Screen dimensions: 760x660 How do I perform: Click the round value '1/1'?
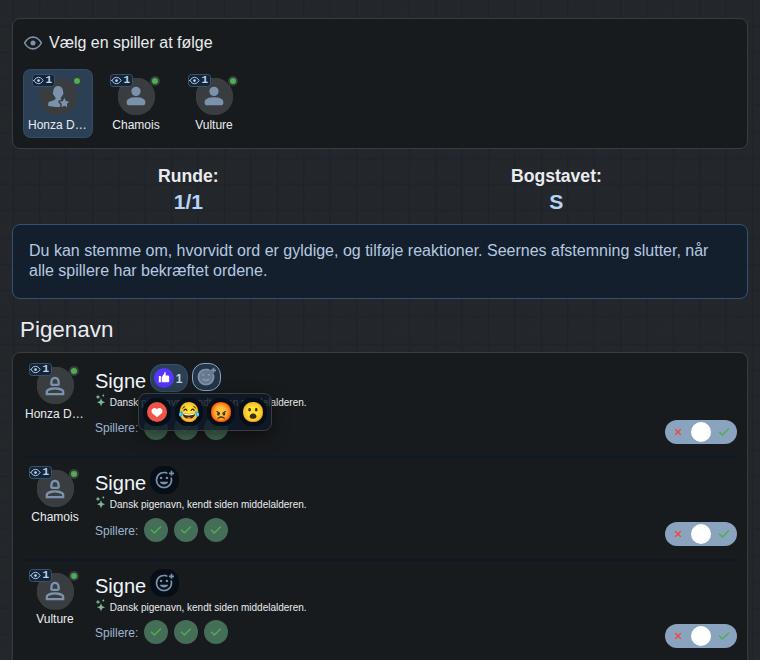(x=188, y=202)
